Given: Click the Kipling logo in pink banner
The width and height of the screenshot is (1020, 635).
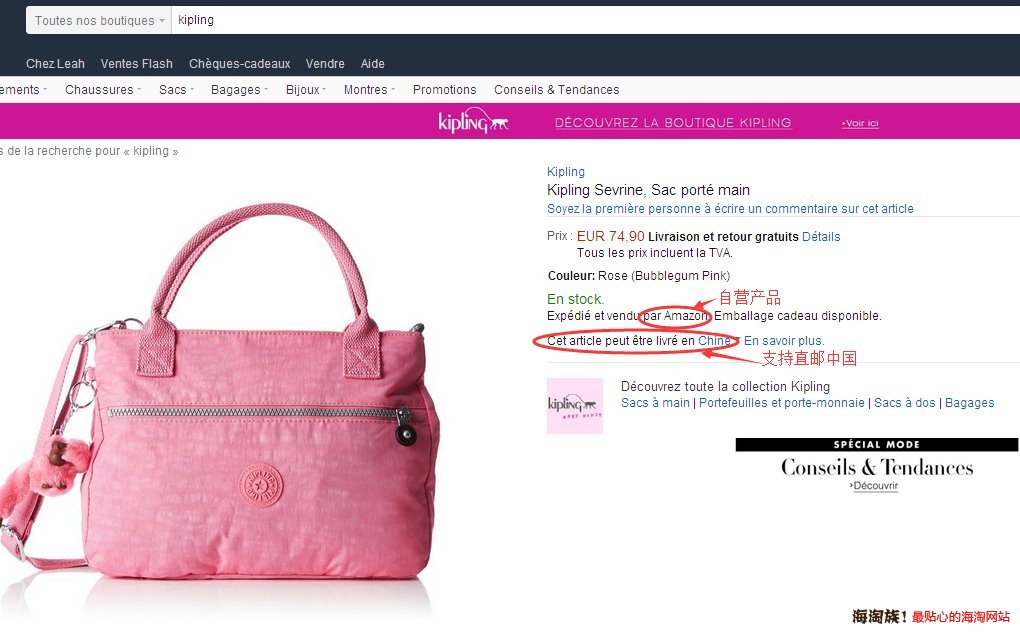Looking at the screenshot, I should point(473,122).
